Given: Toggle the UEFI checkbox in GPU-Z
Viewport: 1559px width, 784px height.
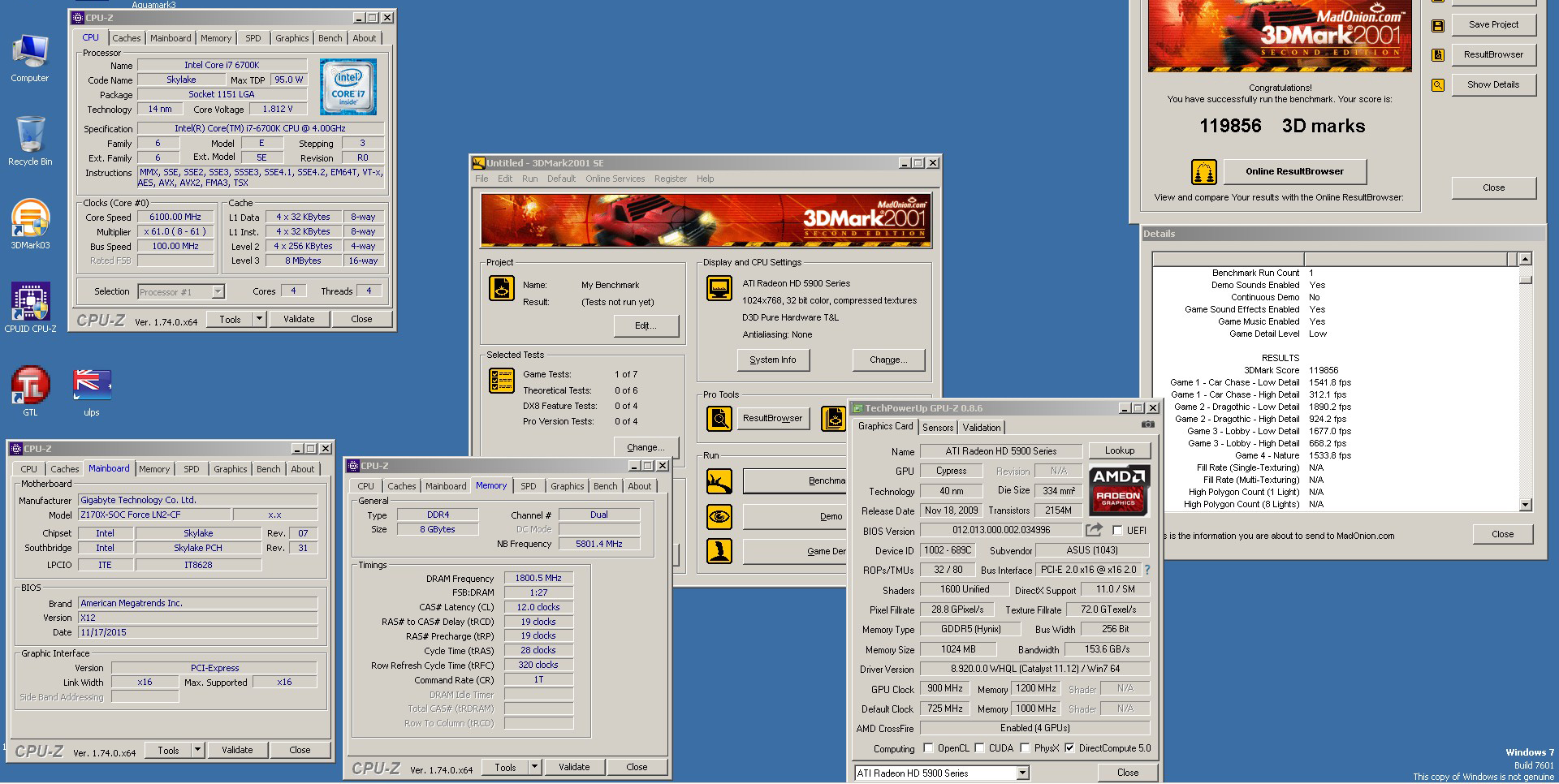Looking at the screenshot, I should click(1118, 531).
